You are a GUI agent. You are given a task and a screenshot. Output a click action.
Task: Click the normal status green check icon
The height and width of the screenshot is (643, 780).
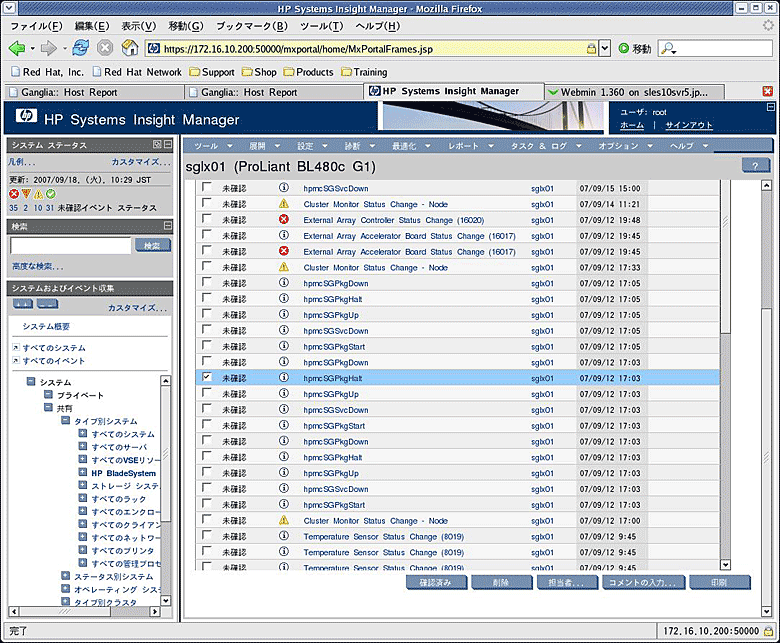click(51, 194)
